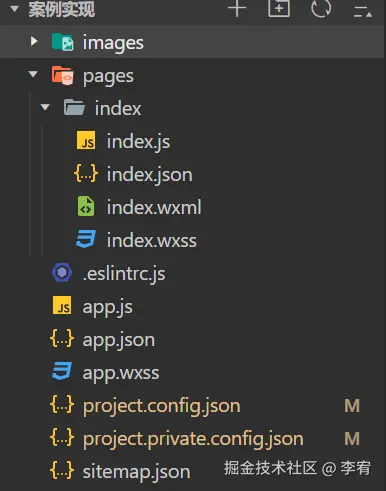The width and height of the screenshot is (386, 491).
Task: Click the M badge on project.config.json
Action: coord(352,406)
